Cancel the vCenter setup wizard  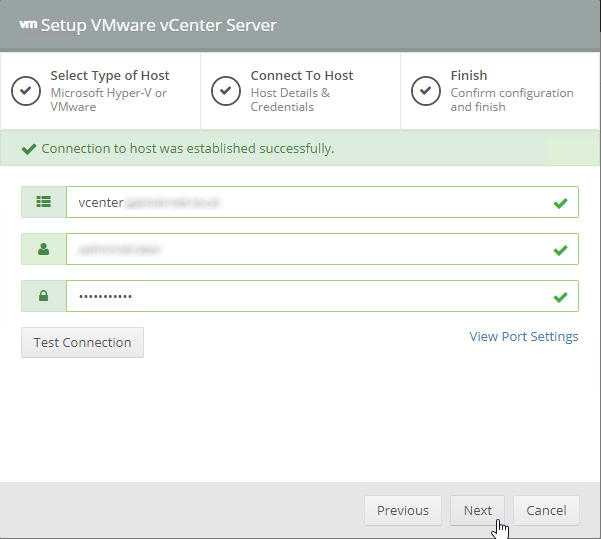tap(546, 510)
